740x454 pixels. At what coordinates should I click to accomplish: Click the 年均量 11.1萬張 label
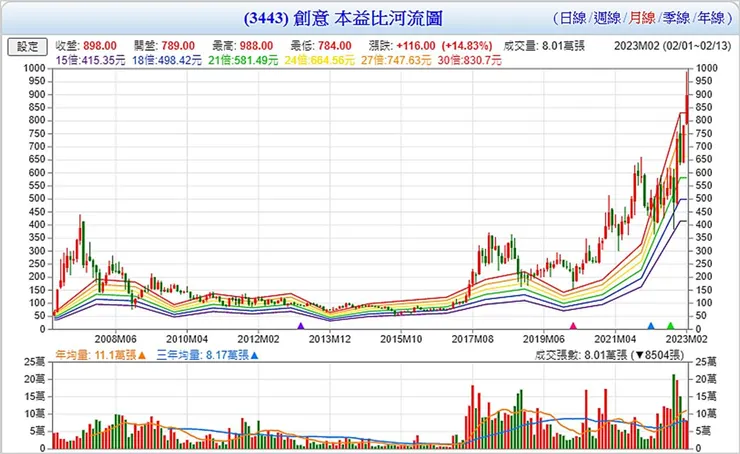point(96,355)
